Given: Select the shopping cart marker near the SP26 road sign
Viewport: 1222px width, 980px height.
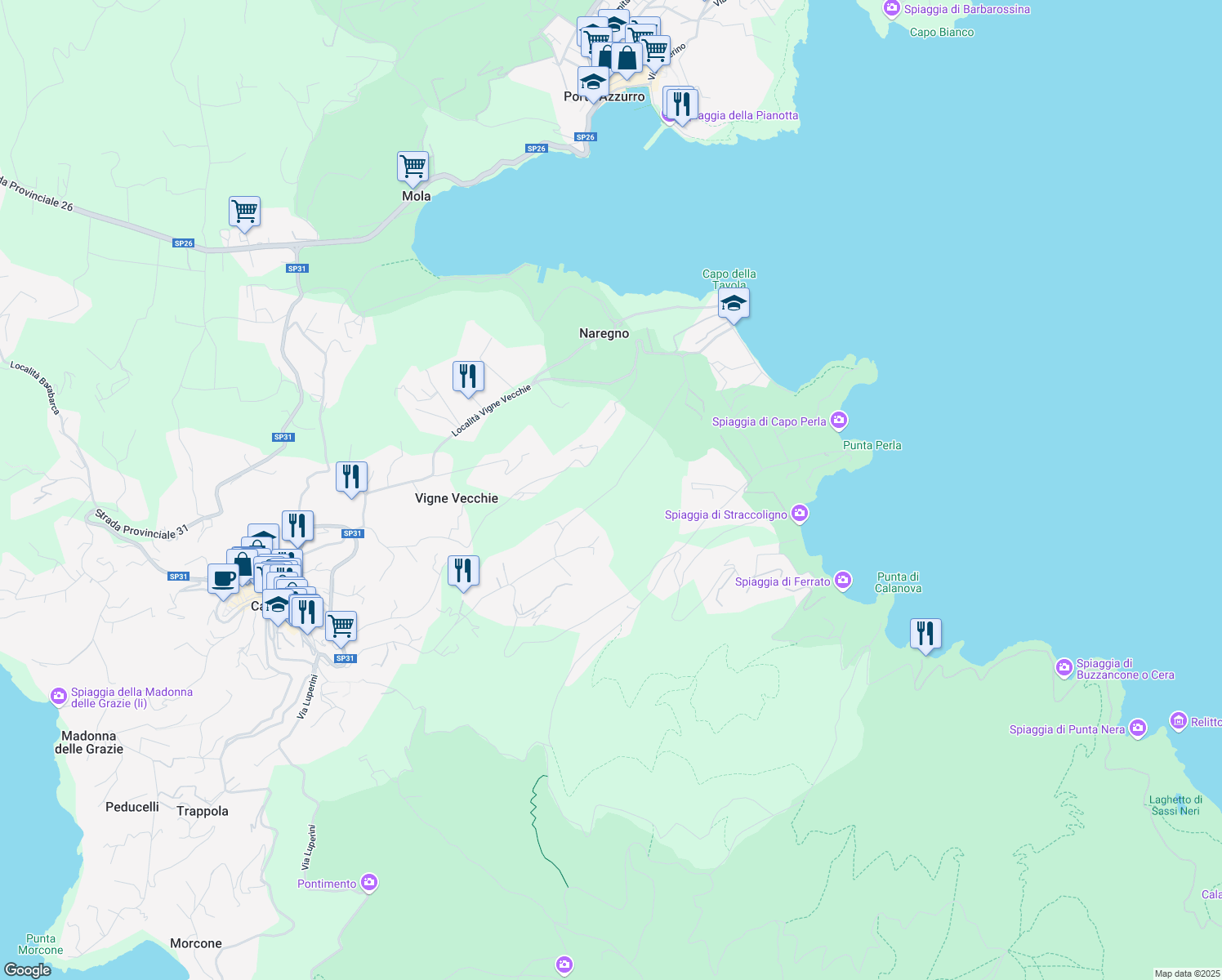Looking at the screenshot, I should (245, 212).
